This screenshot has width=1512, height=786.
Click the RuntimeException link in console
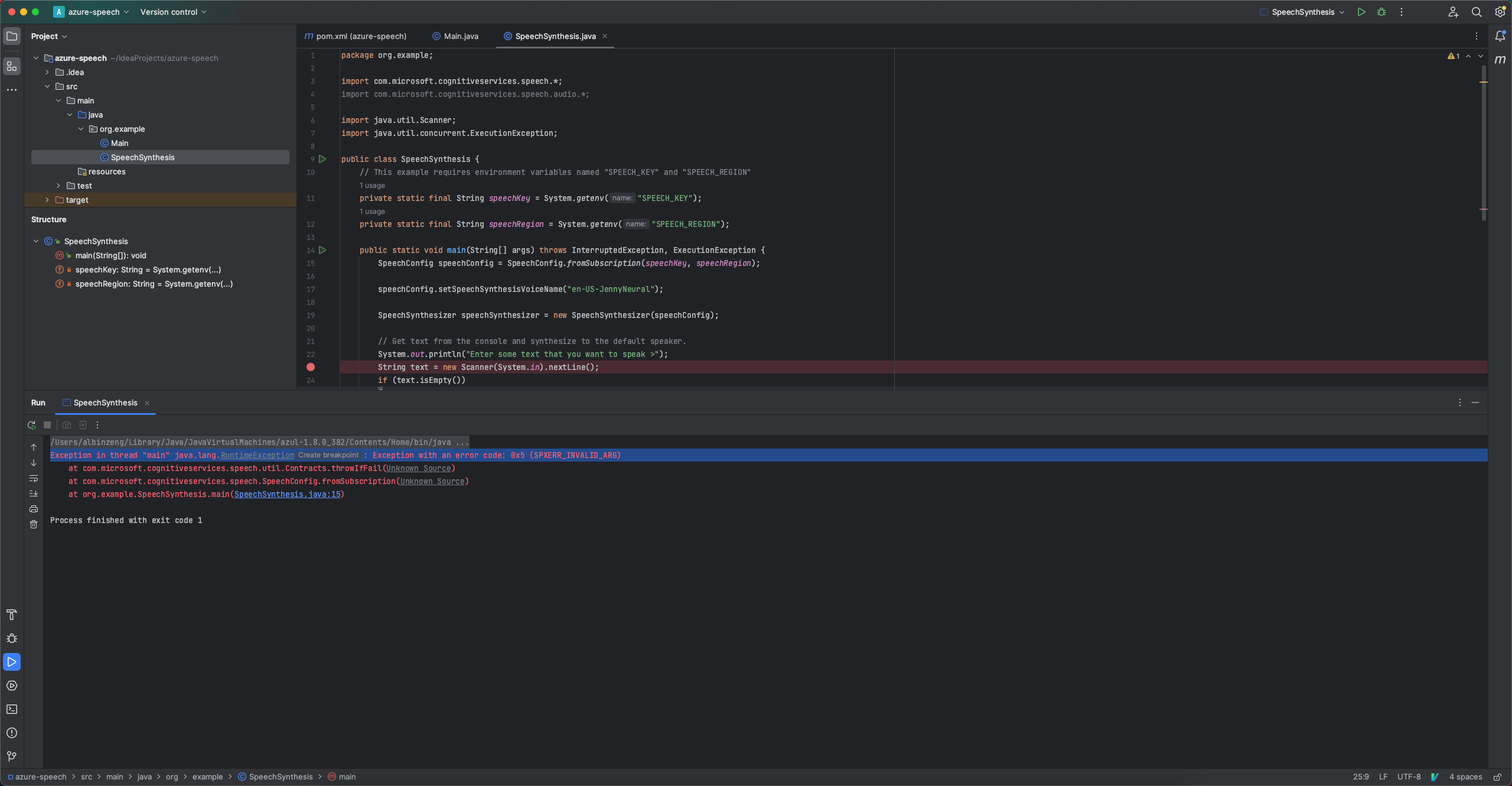click(x=257, y=455)
